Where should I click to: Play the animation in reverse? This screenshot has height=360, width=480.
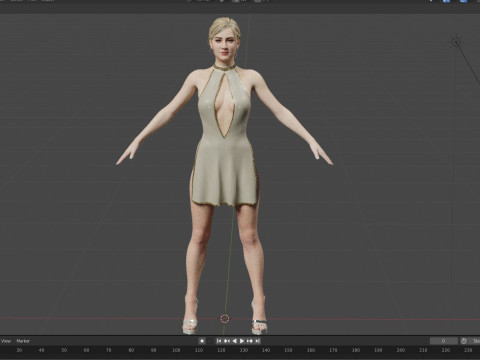pyautogui.click(x=235, y=341)
